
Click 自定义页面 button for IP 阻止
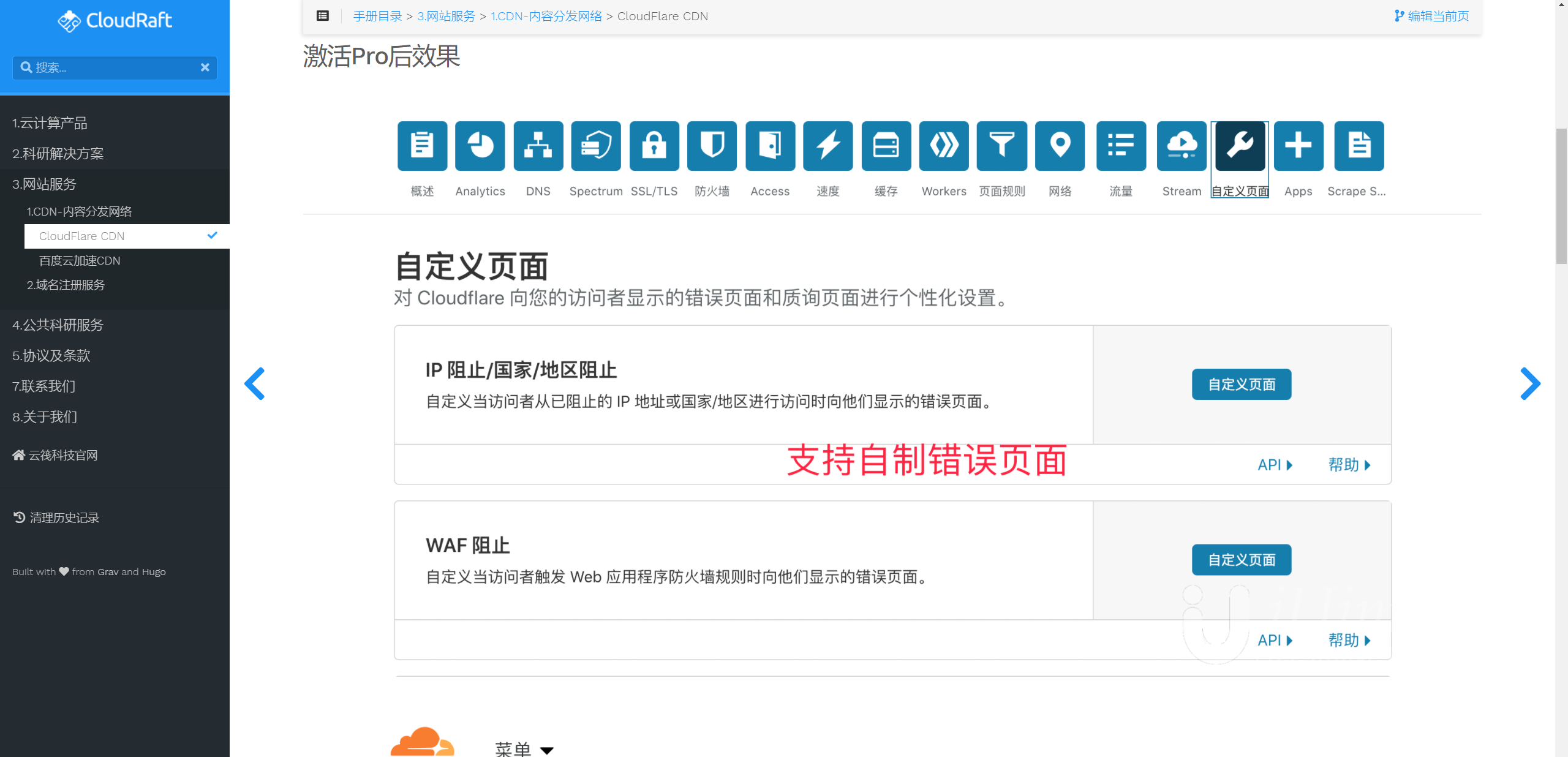click(1242, 385)
